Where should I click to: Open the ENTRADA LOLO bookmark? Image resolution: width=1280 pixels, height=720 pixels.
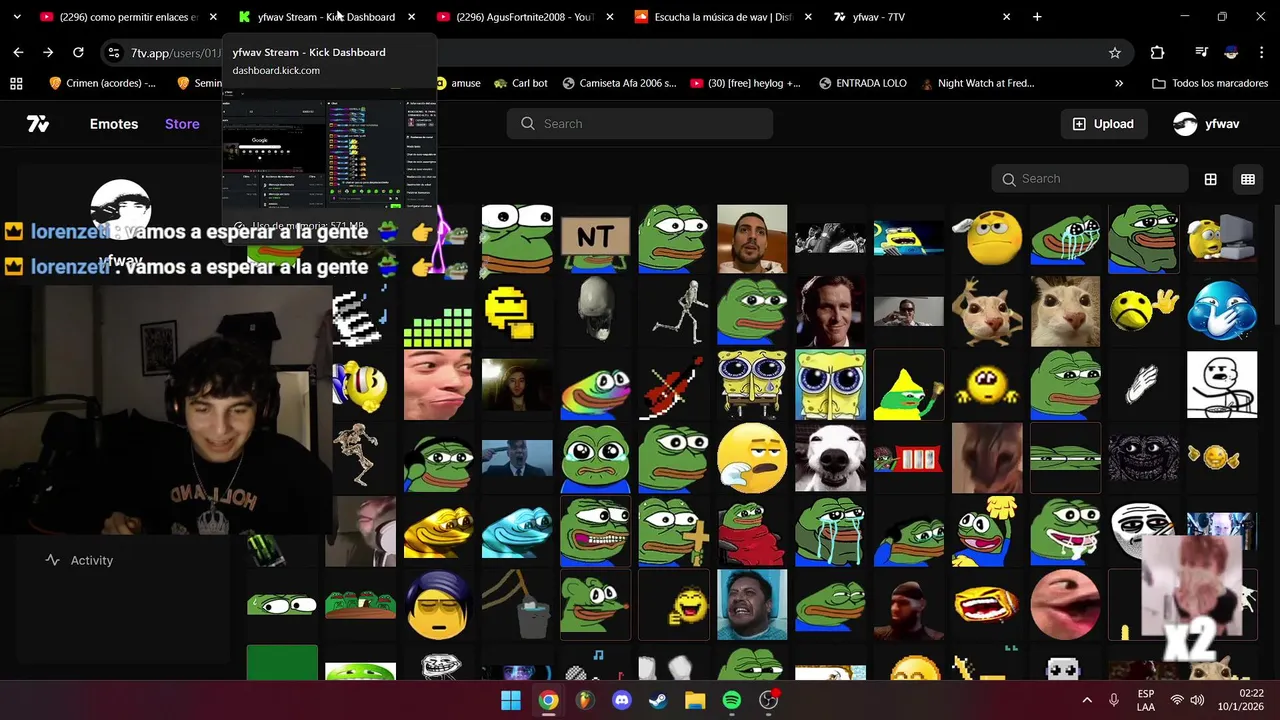pos(862,83)
